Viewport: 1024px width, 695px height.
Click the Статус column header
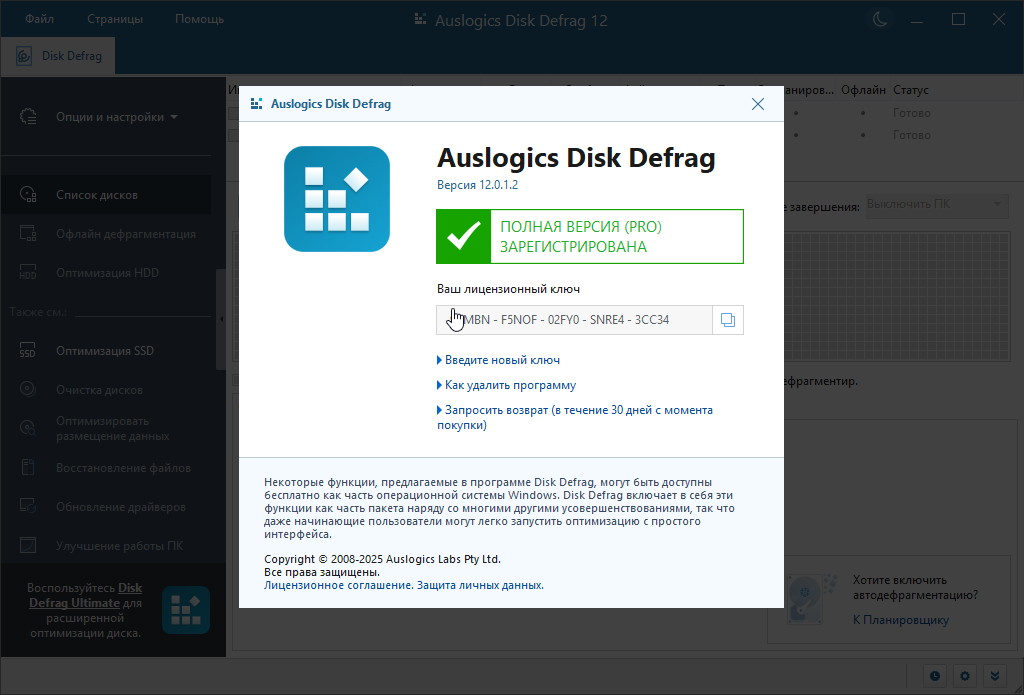click(x=910, y=90)
